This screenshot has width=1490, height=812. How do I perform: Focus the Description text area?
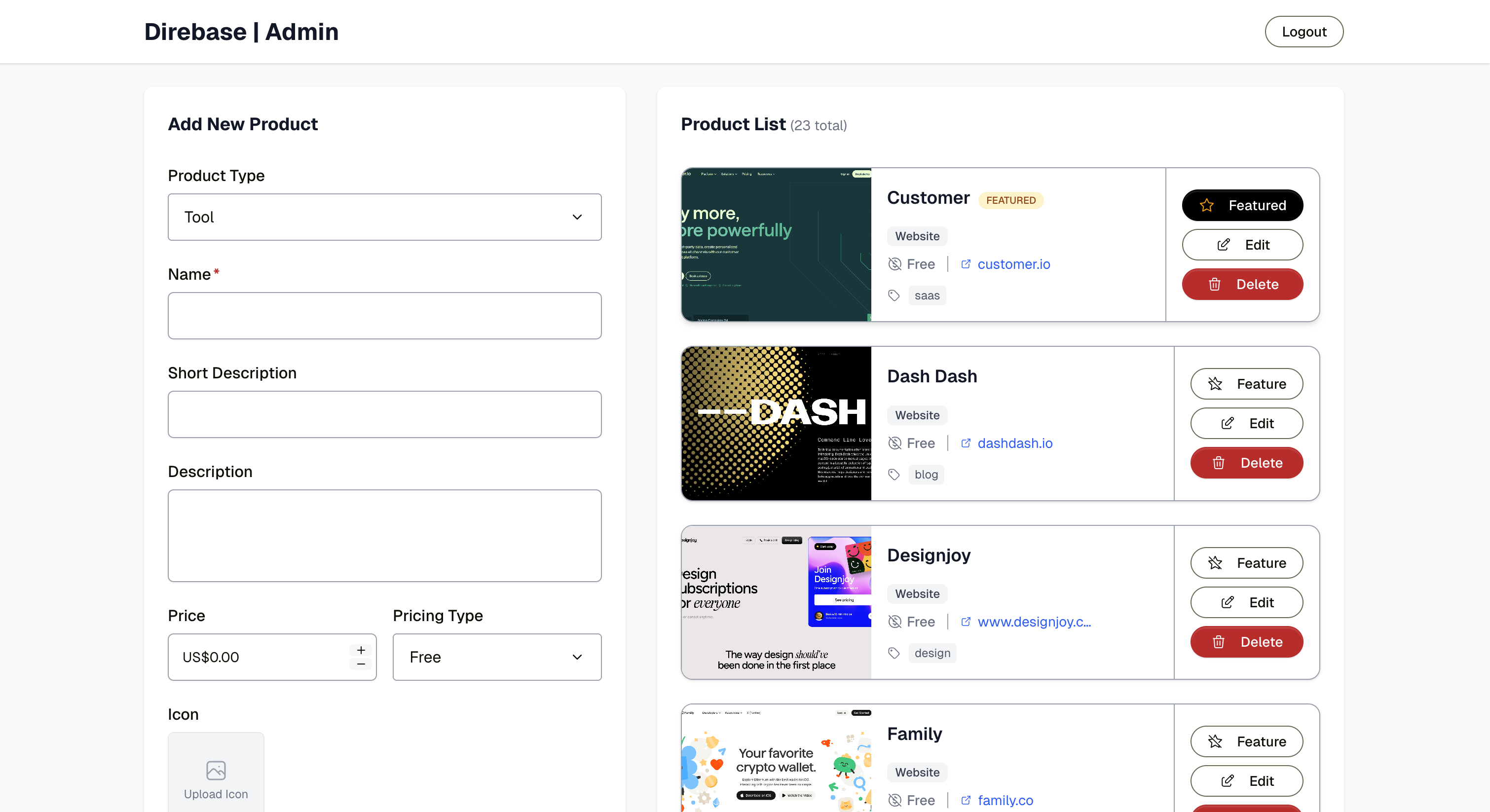pyautogui.click(x=385, y=536)
